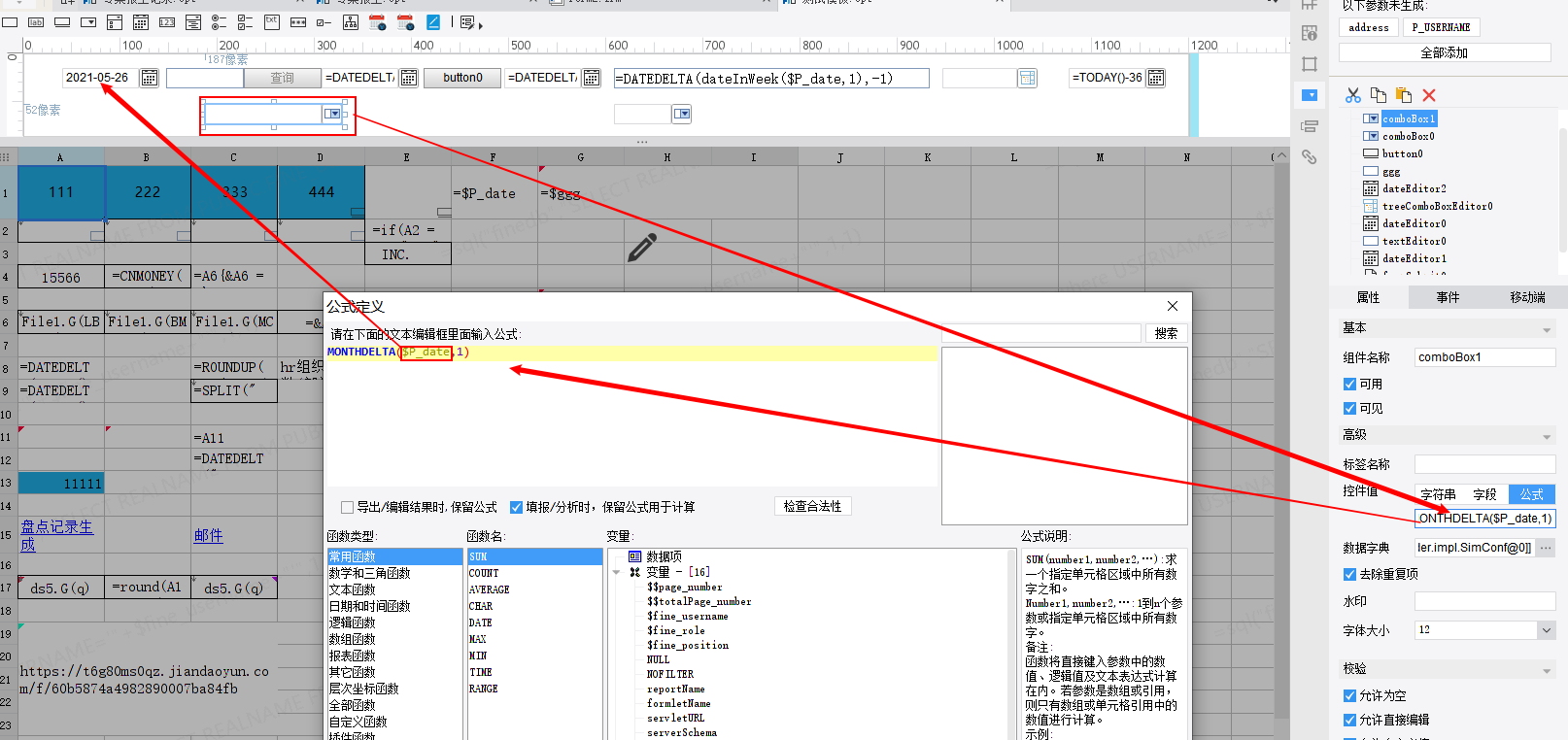Delete selected widget with red X
This screenshot has height=740, width=1568.
(1429, 95)
